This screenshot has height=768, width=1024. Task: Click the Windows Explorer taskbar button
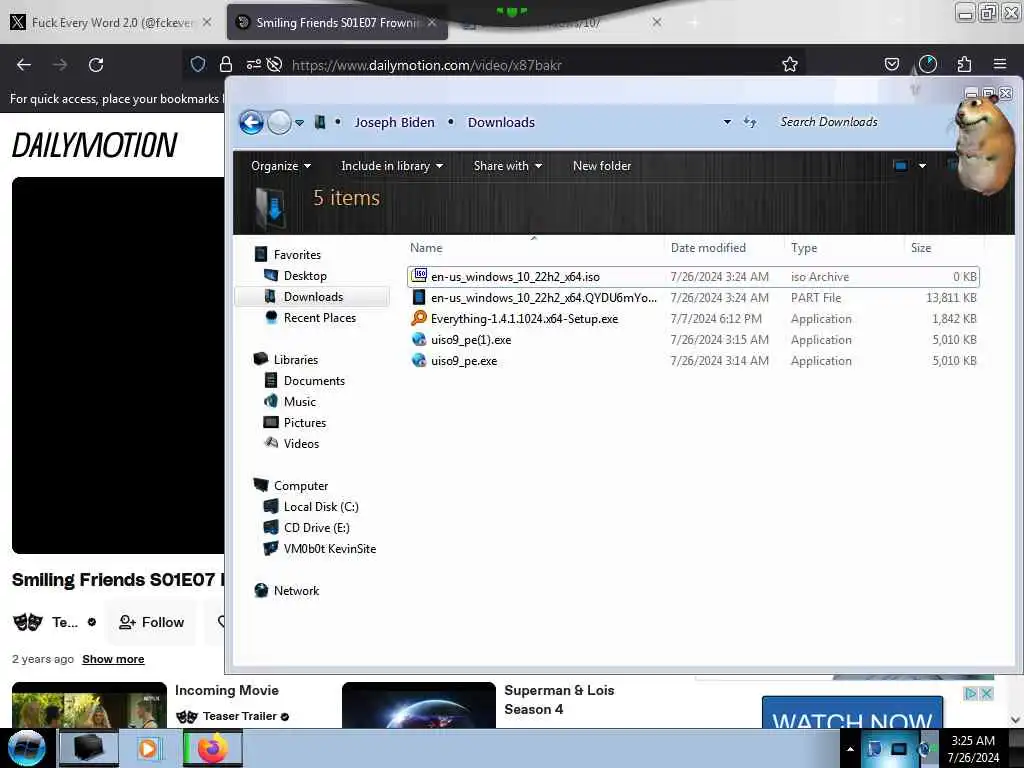(89, 748)
